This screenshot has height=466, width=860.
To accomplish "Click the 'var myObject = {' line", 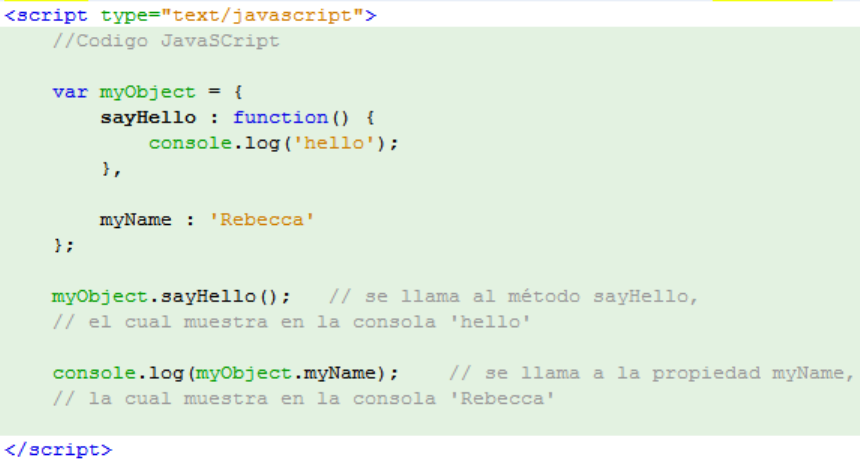I will pyautogui.click(x=148, y=92).
